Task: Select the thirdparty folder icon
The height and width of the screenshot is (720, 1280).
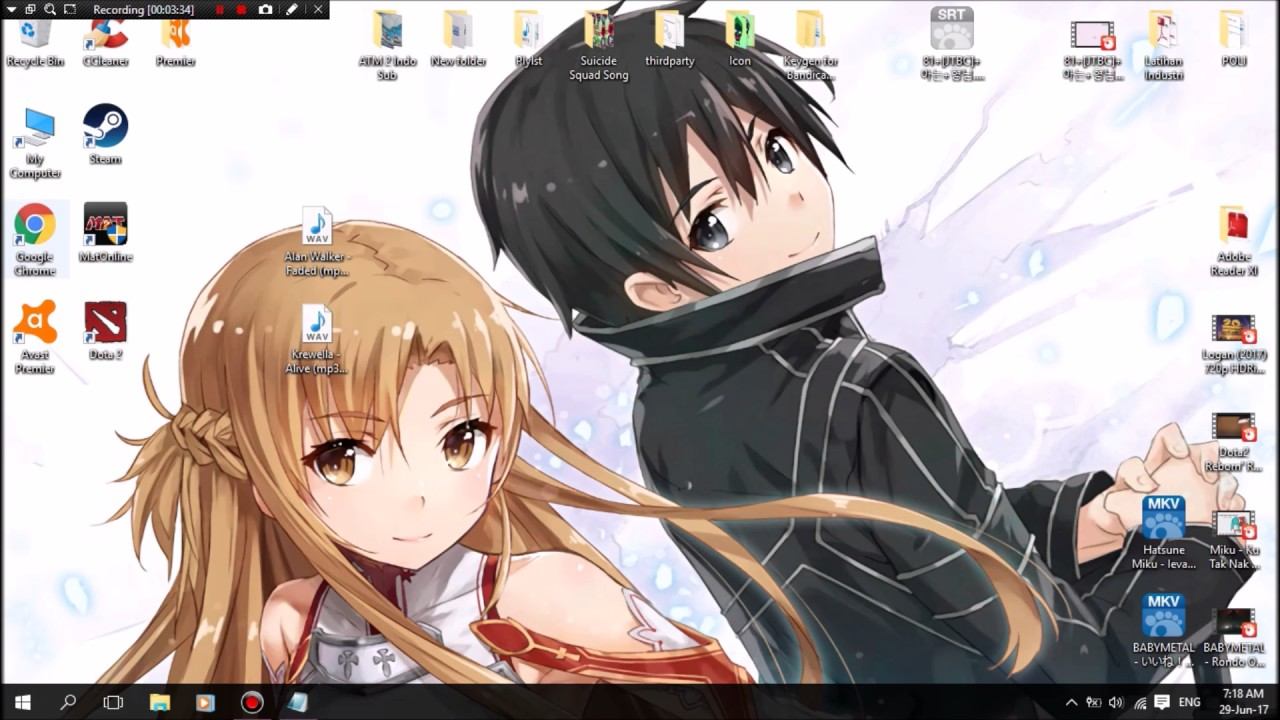Action: point(670,40)
